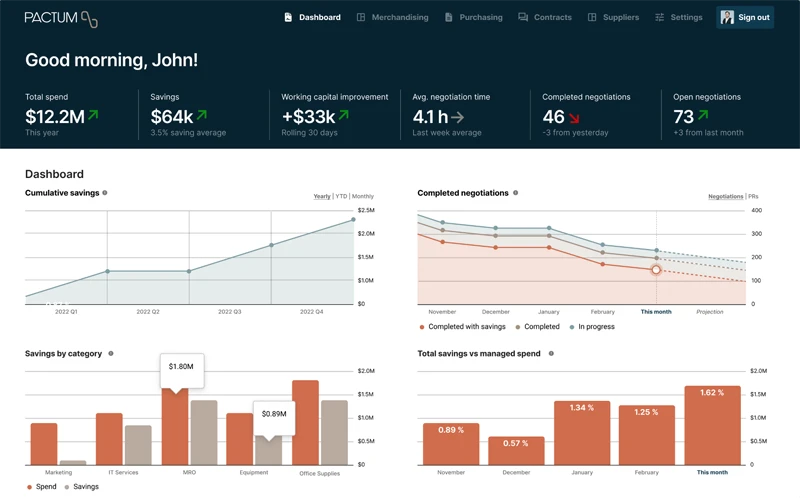Open the Contracts menu item

(552, 17)
